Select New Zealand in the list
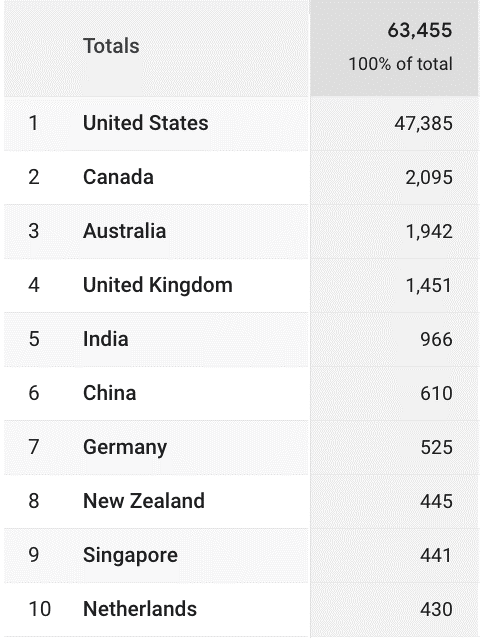 pyautogui.click(x=144, y=501)
